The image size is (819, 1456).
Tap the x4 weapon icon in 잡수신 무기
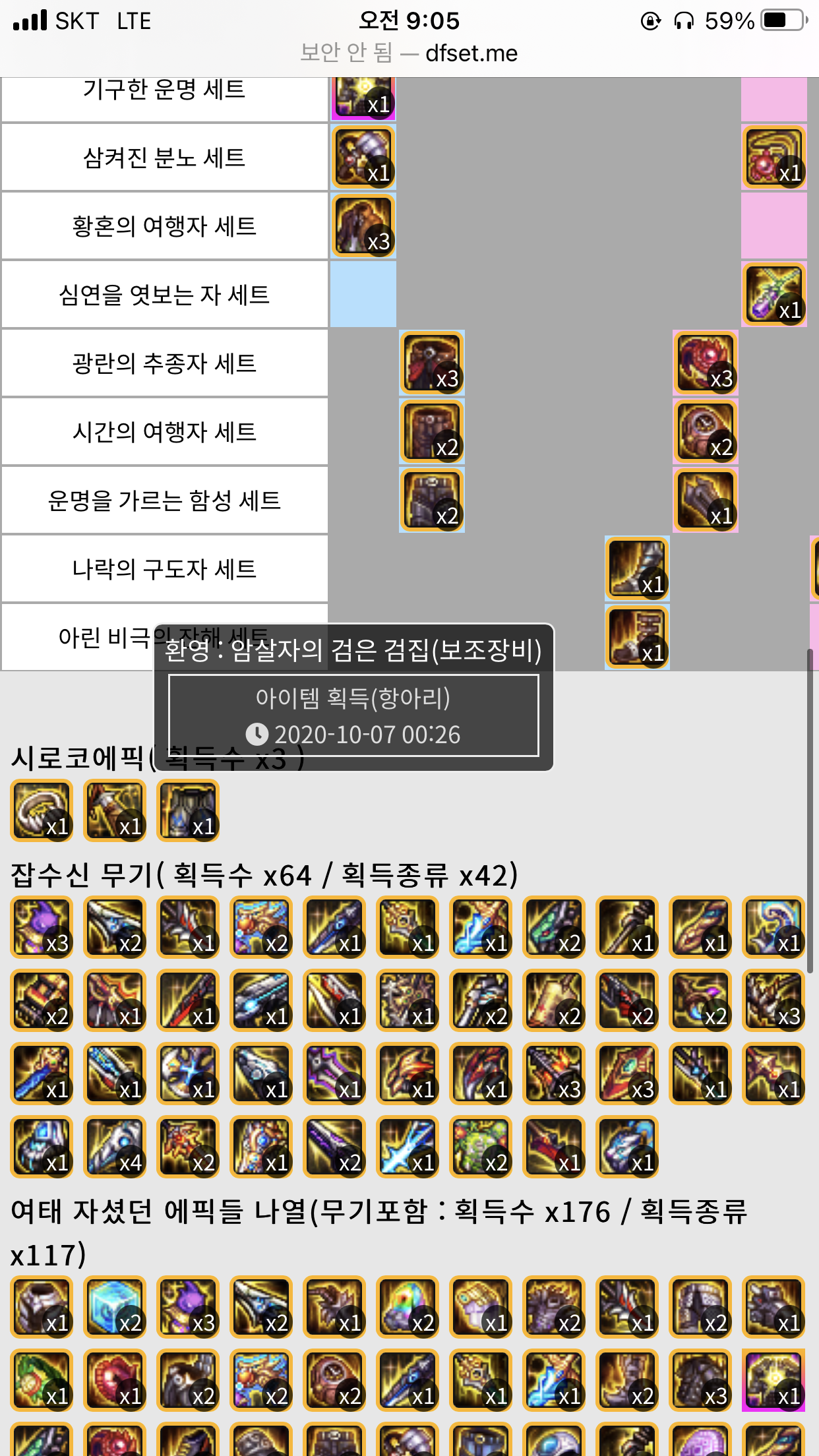115,1147
